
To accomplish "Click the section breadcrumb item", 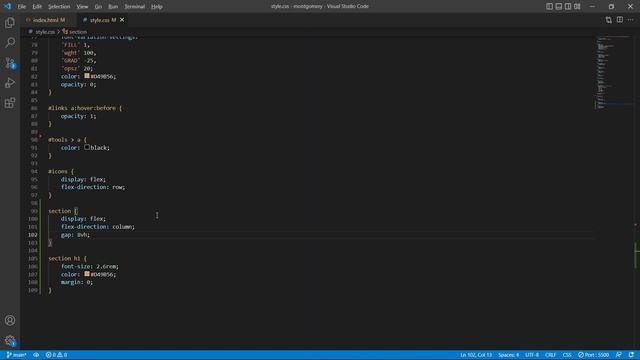I will tap(78, 31).
